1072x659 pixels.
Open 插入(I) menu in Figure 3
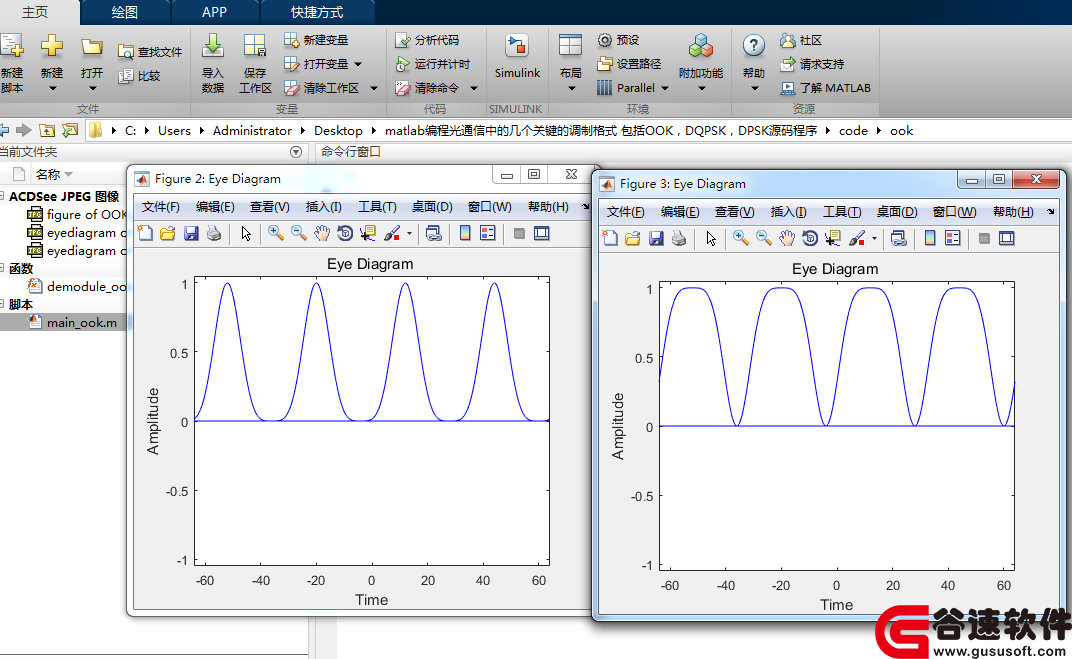pyautogui.click(x=788, y=212)
